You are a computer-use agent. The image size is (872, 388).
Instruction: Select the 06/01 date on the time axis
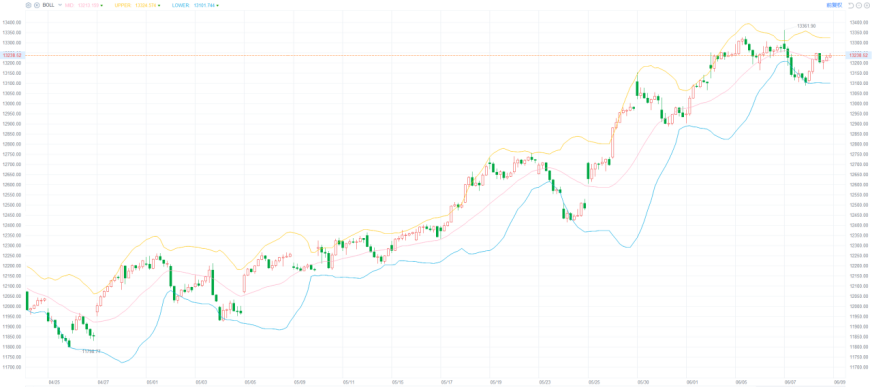point(692,382)
